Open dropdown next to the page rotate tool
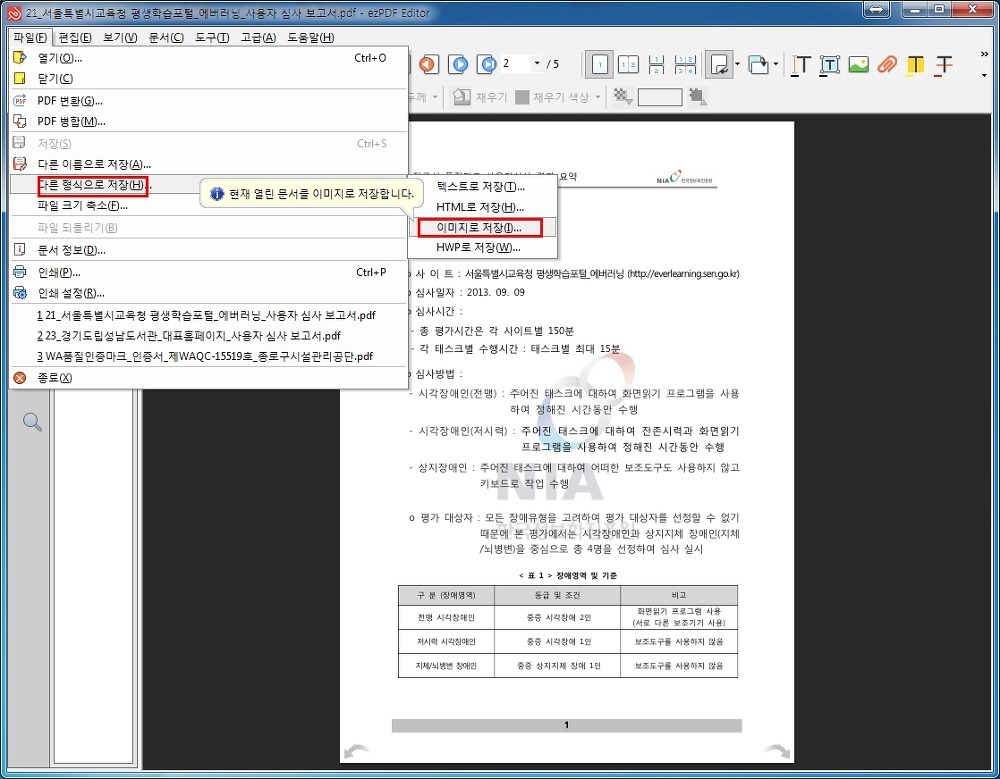This screenshot has width=1000, height=779. 737,64
